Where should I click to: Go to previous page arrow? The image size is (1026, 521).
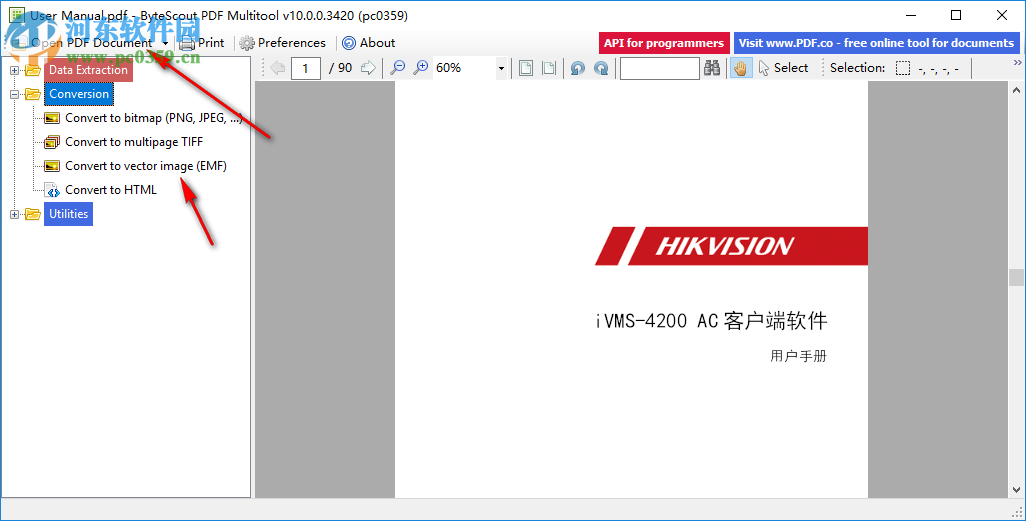point(277,67)
